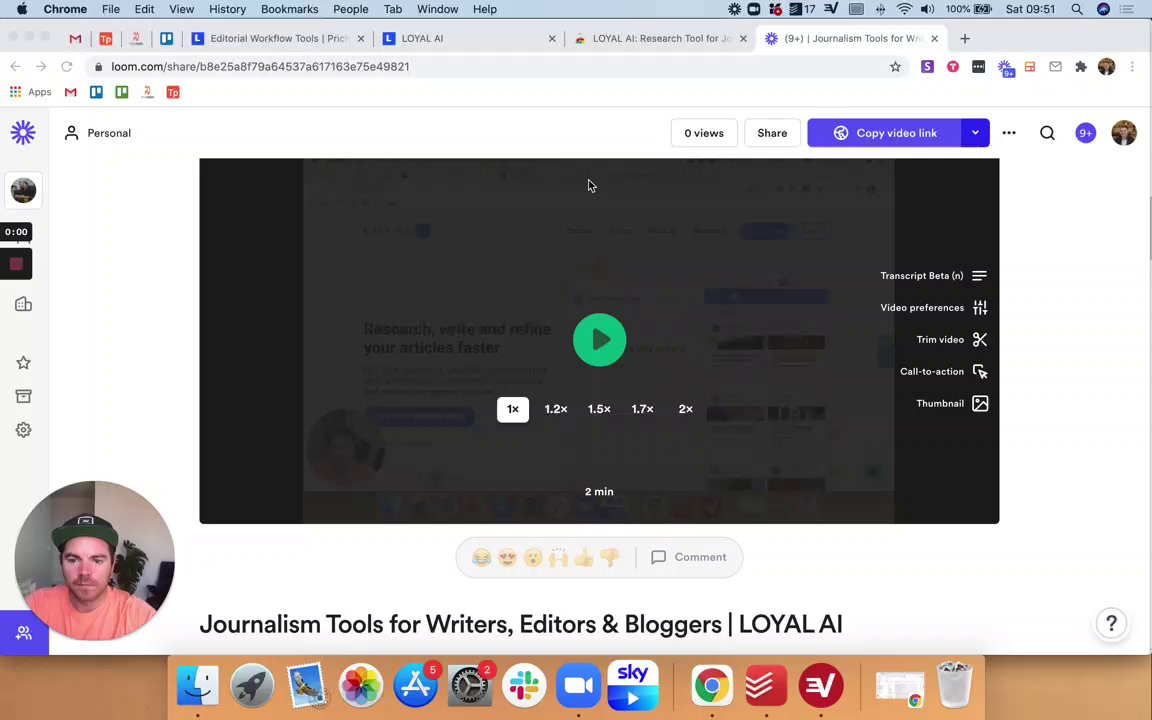Open the sidebar user avatar thumbnail
1152x720 pixels.
click(24, 190)
